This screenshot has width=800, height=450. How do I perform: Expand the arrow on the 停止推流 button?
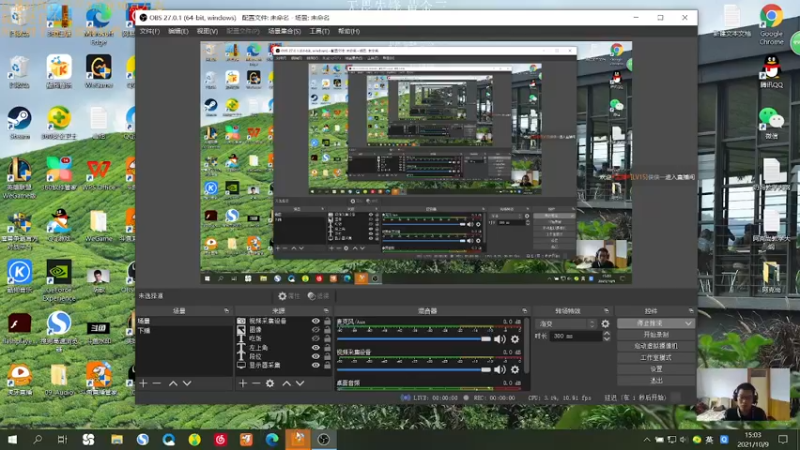(x=689, y=323)
